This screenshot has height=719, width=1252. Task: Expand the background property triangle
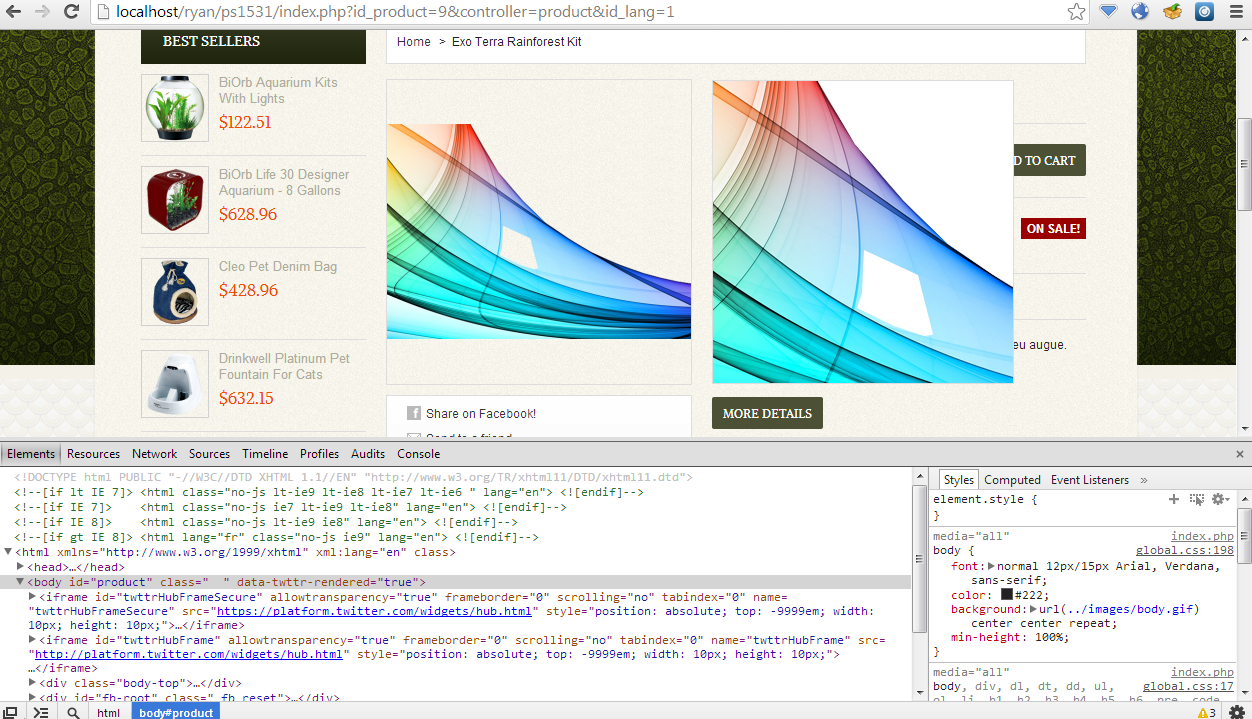(1032, 609)
